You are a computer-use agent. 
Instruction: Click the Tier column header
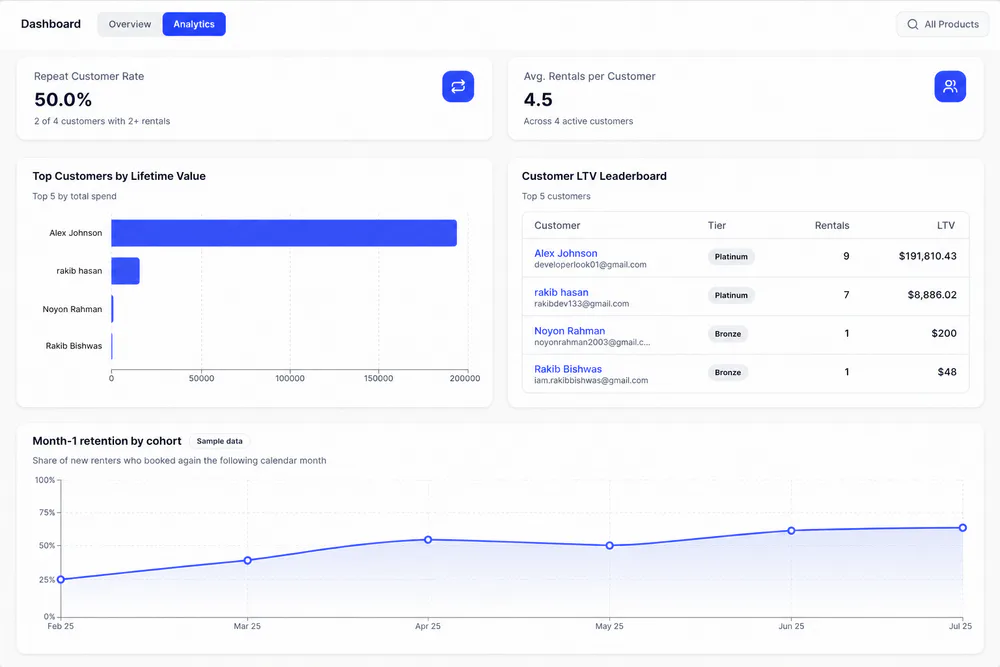click(x=717, y=226)
